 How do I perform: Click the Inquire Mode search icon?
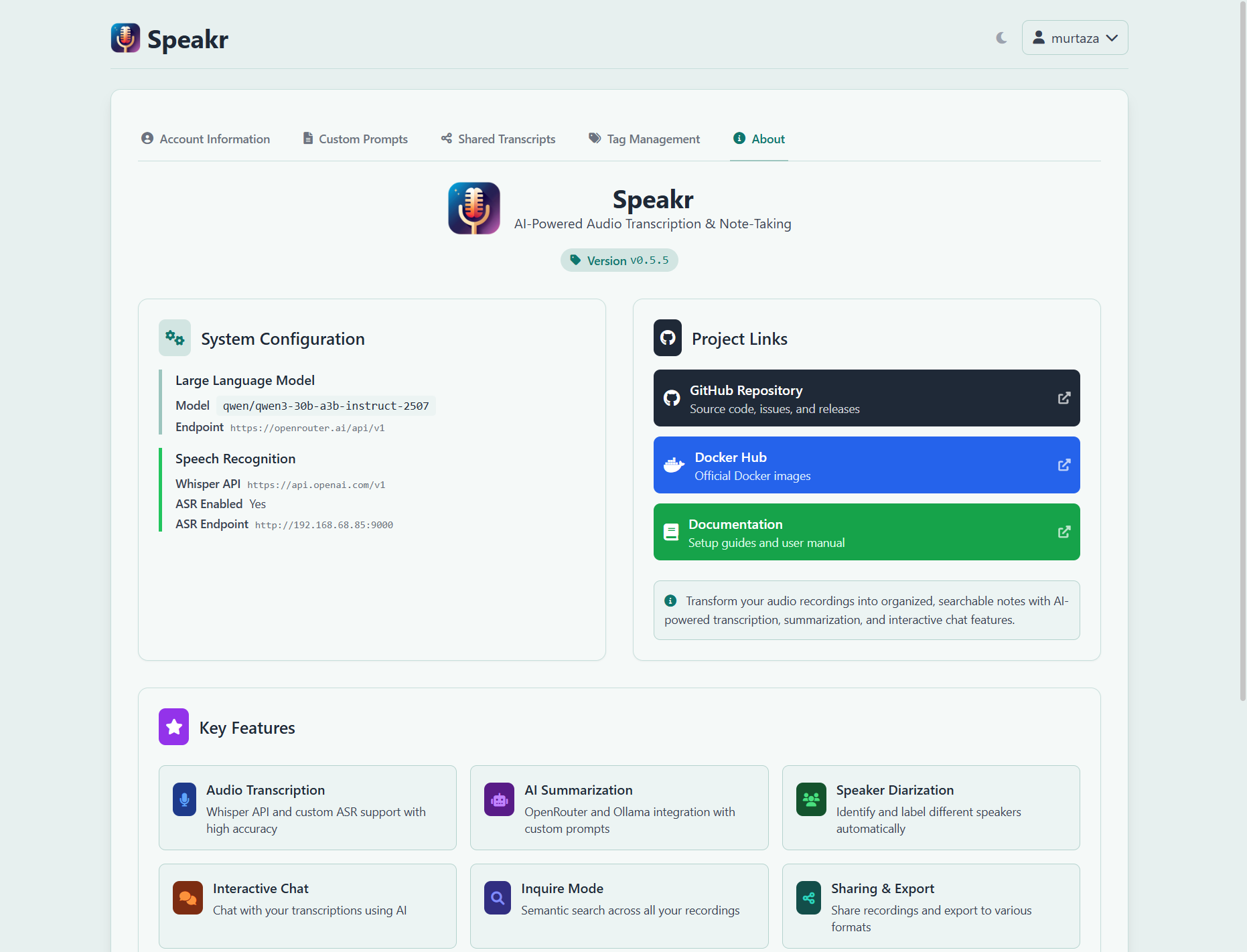(498, 898)
